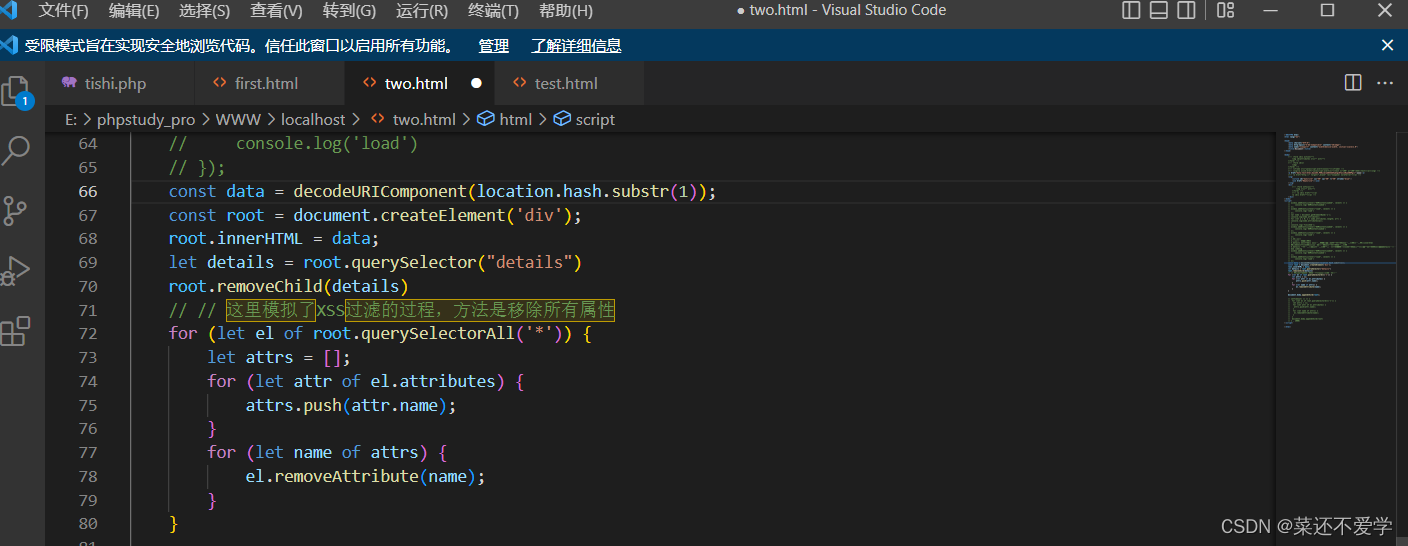1408x546 pixels.
Task: Click the VS Code logo icon
Action: [x=9, y=11]
